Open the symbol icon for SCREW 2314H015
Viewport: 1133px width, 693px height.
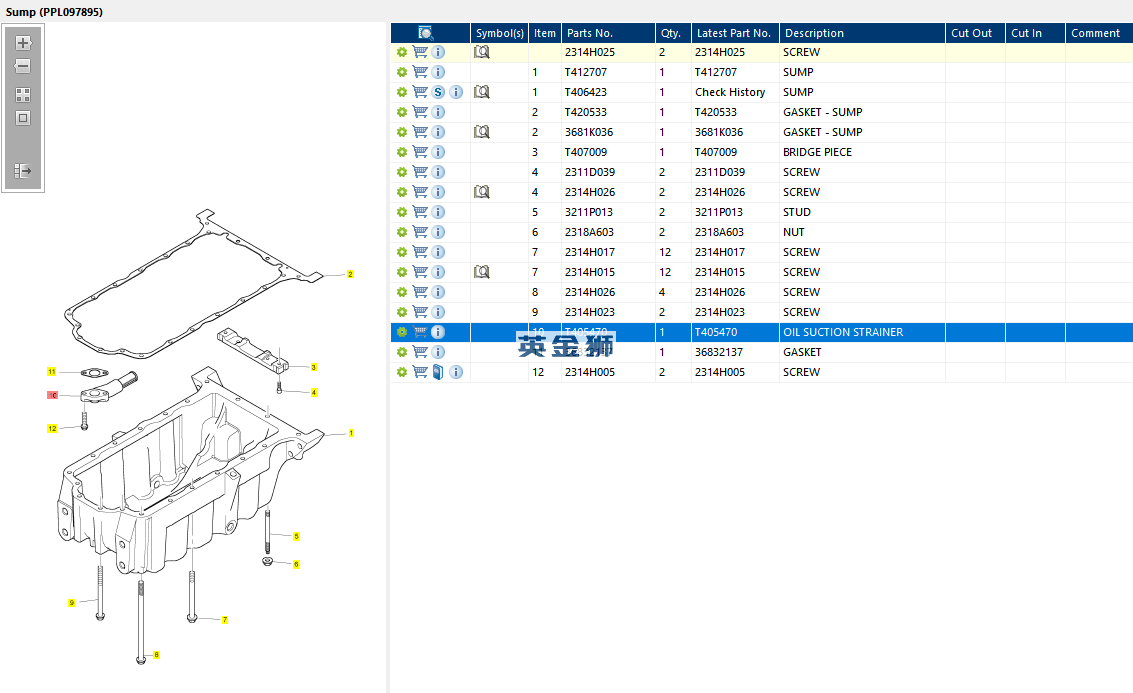coord(482,272)
